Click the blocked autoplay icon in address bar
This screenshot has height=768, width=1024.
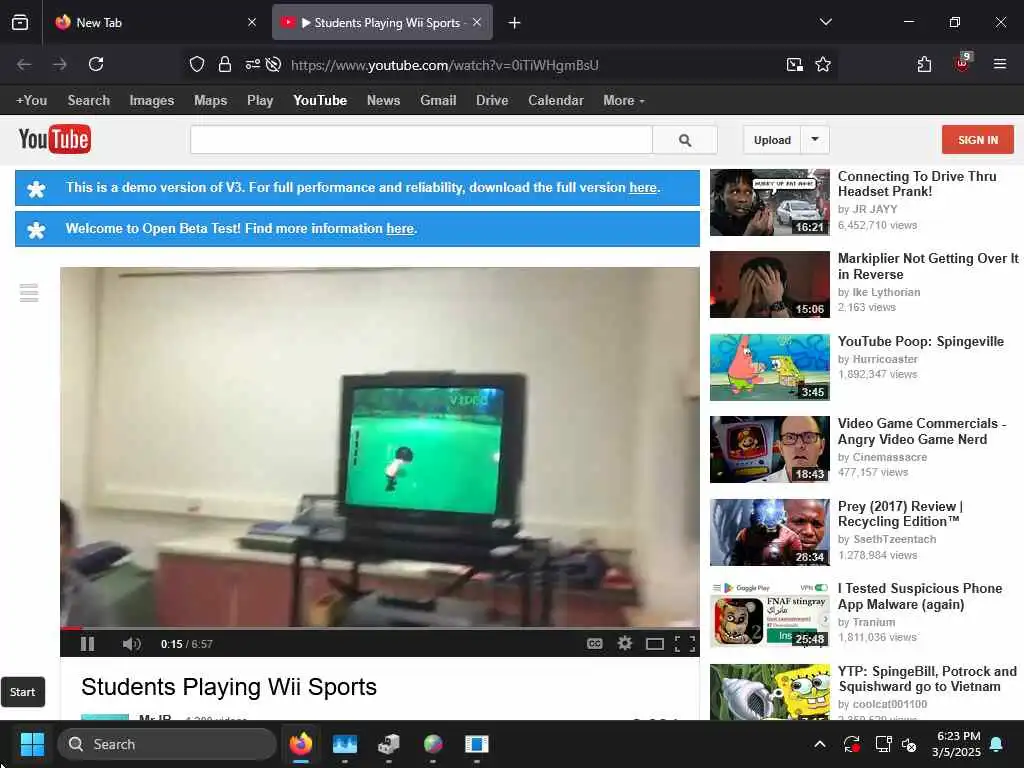(274, 64)
